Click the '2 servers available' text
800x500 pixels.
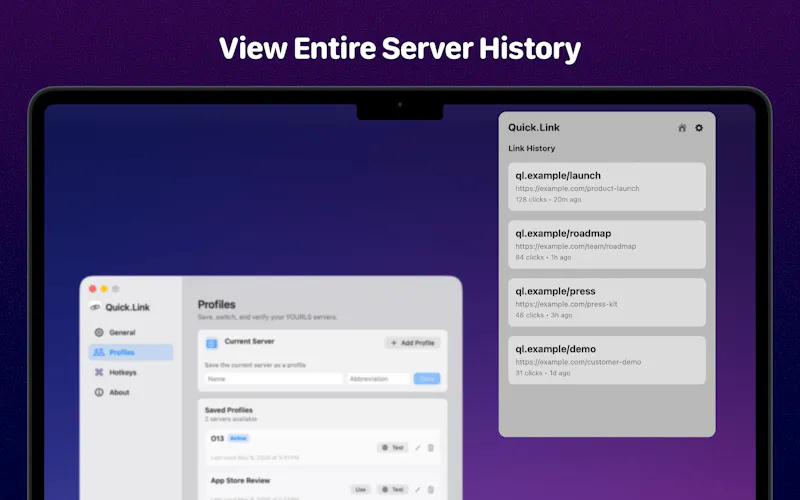click(x=231, y=419)
